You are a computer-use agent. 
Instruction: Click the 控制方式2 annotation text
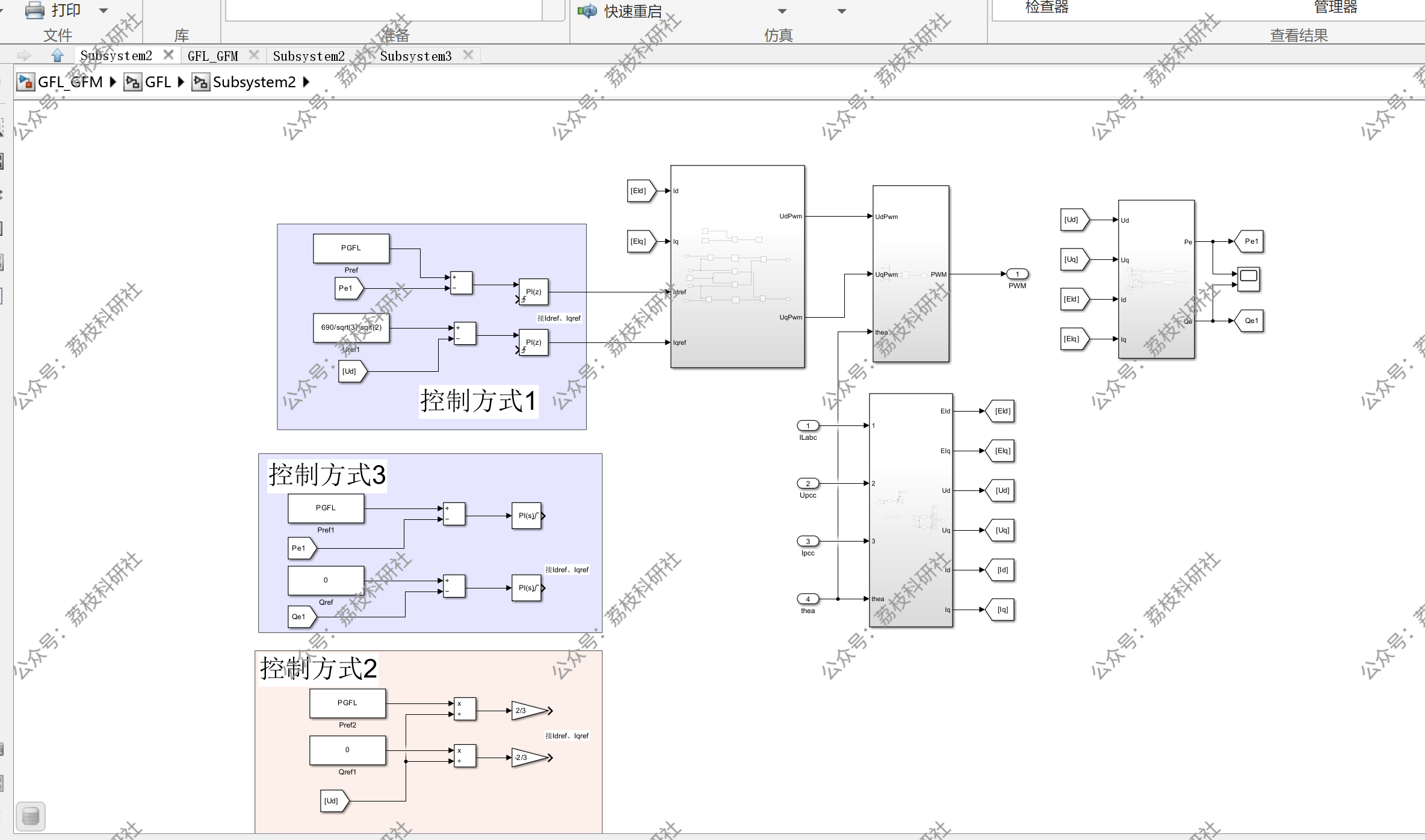click(318, 669)
